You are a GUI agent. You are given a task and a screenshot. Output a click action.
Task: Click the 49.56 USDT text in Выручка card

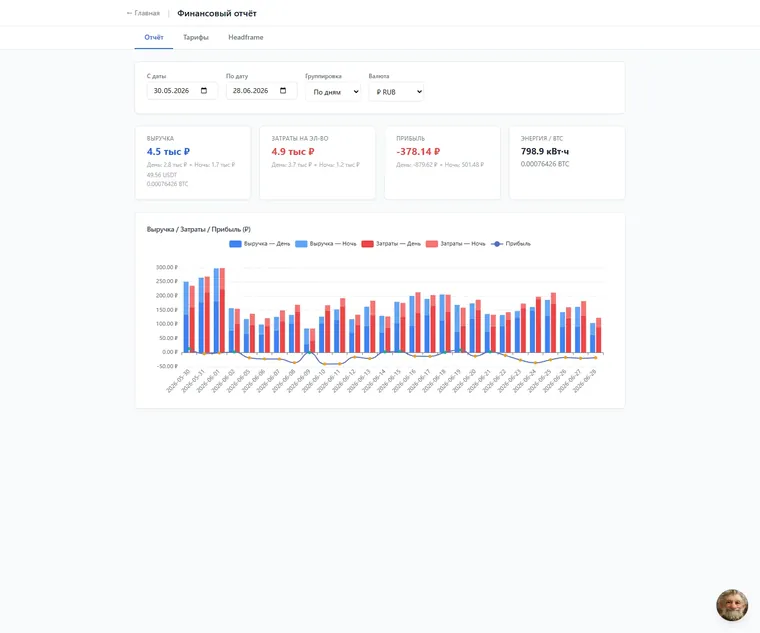point(162,175)
